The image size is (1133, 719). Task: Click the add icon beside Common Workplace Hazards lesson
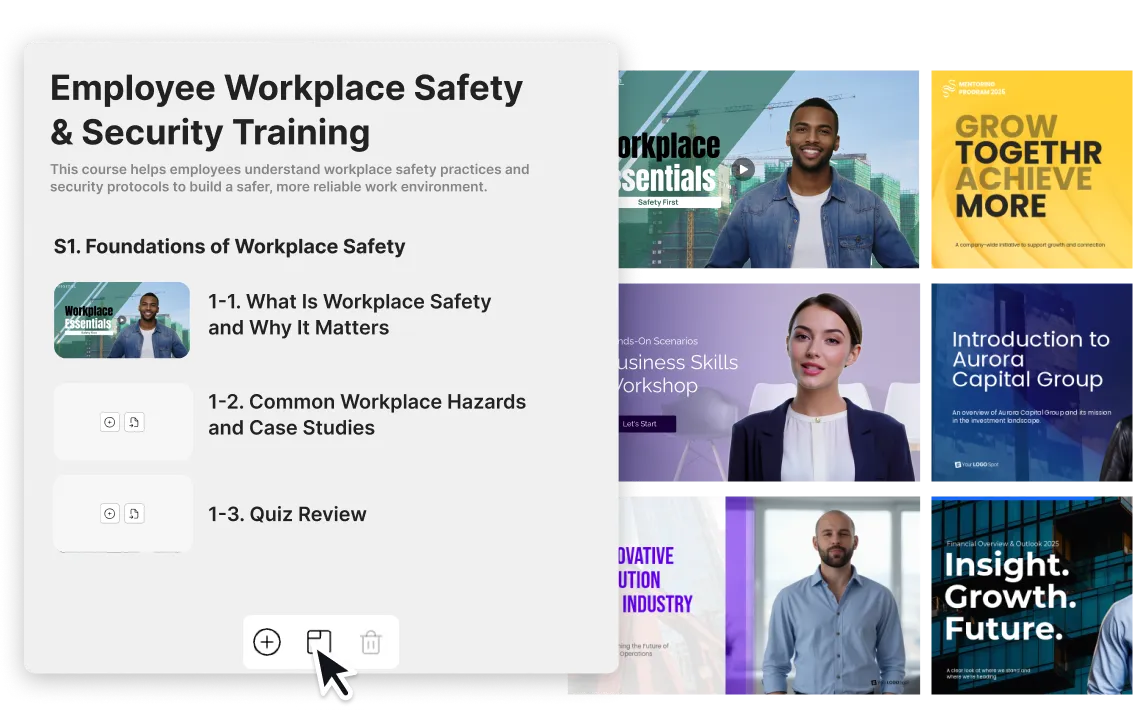pyautogui.click(x=110, y=422)
